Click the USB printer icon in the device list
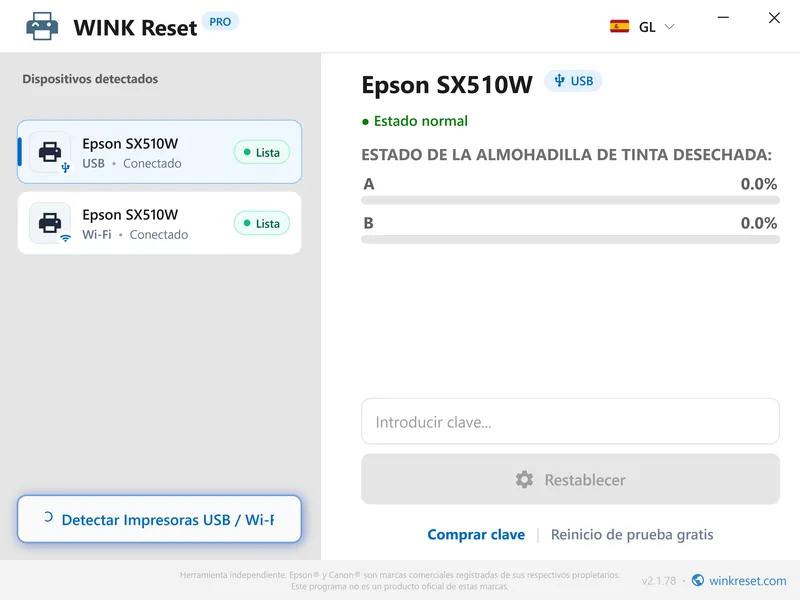 tap(50, 152)
